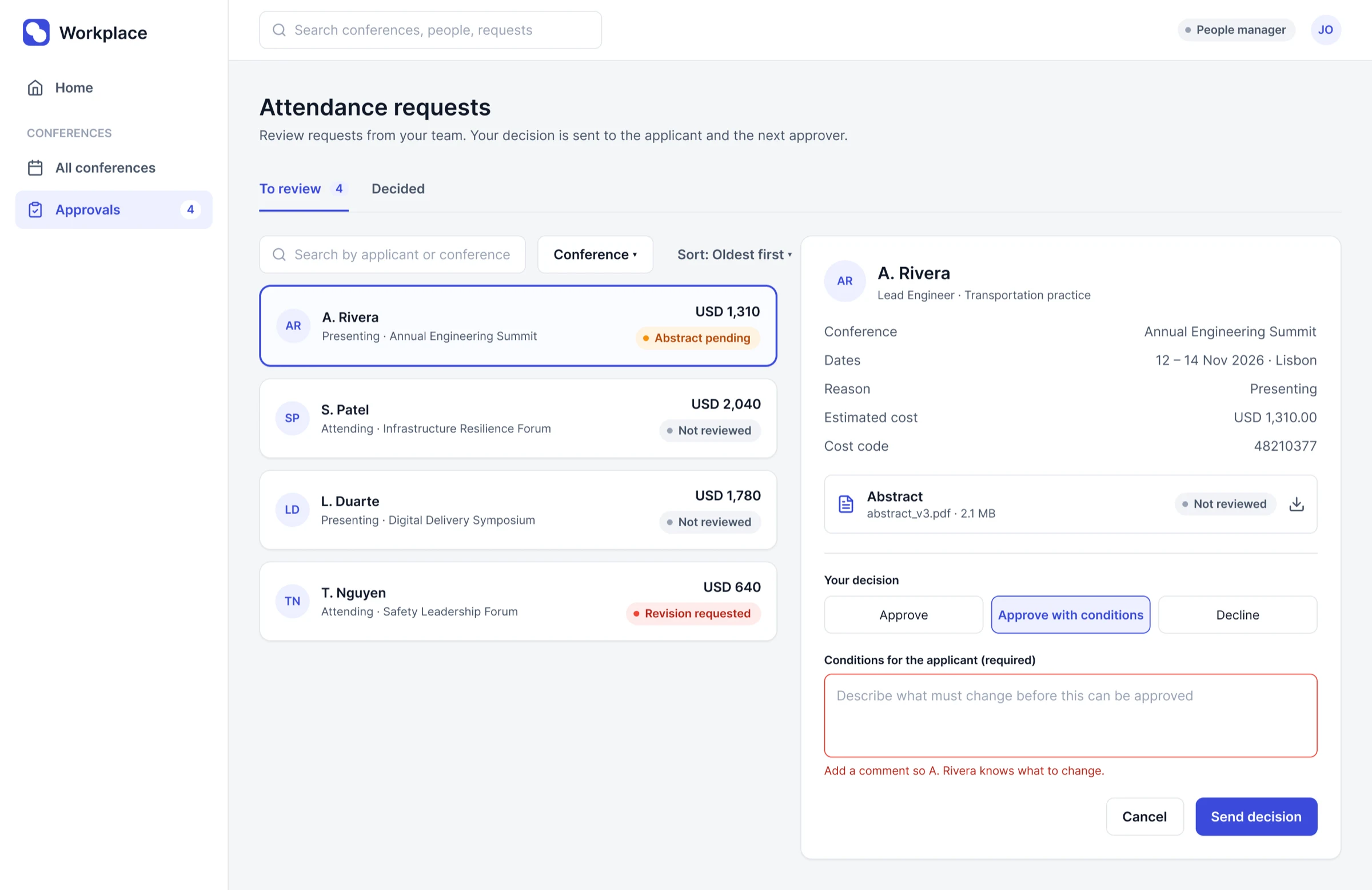Click the LD avatar for L. Duarte
The height and width of the screenshot is (890, 1372).
coord(292,510)
